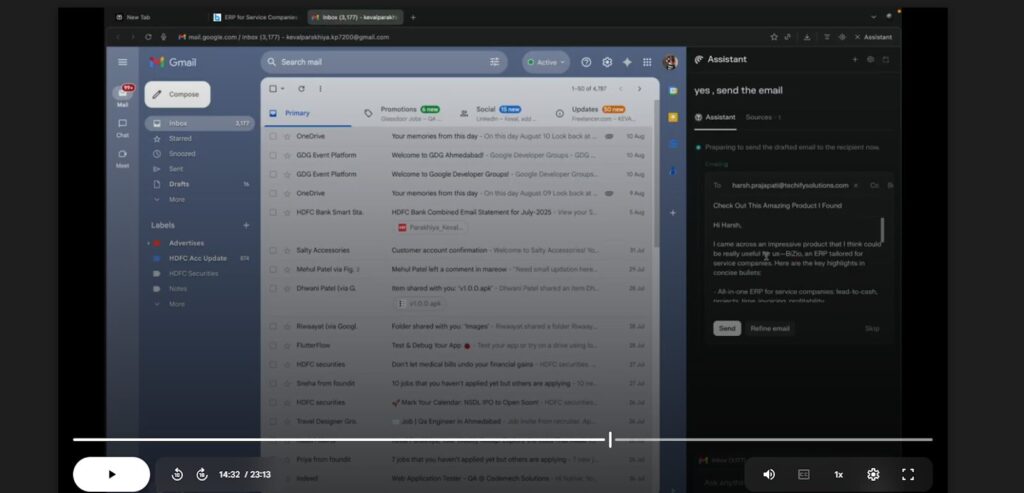The height and width of the screenshot is (493, 1024).
Task: Expand More under Labels
Action: tap(176, 304)
